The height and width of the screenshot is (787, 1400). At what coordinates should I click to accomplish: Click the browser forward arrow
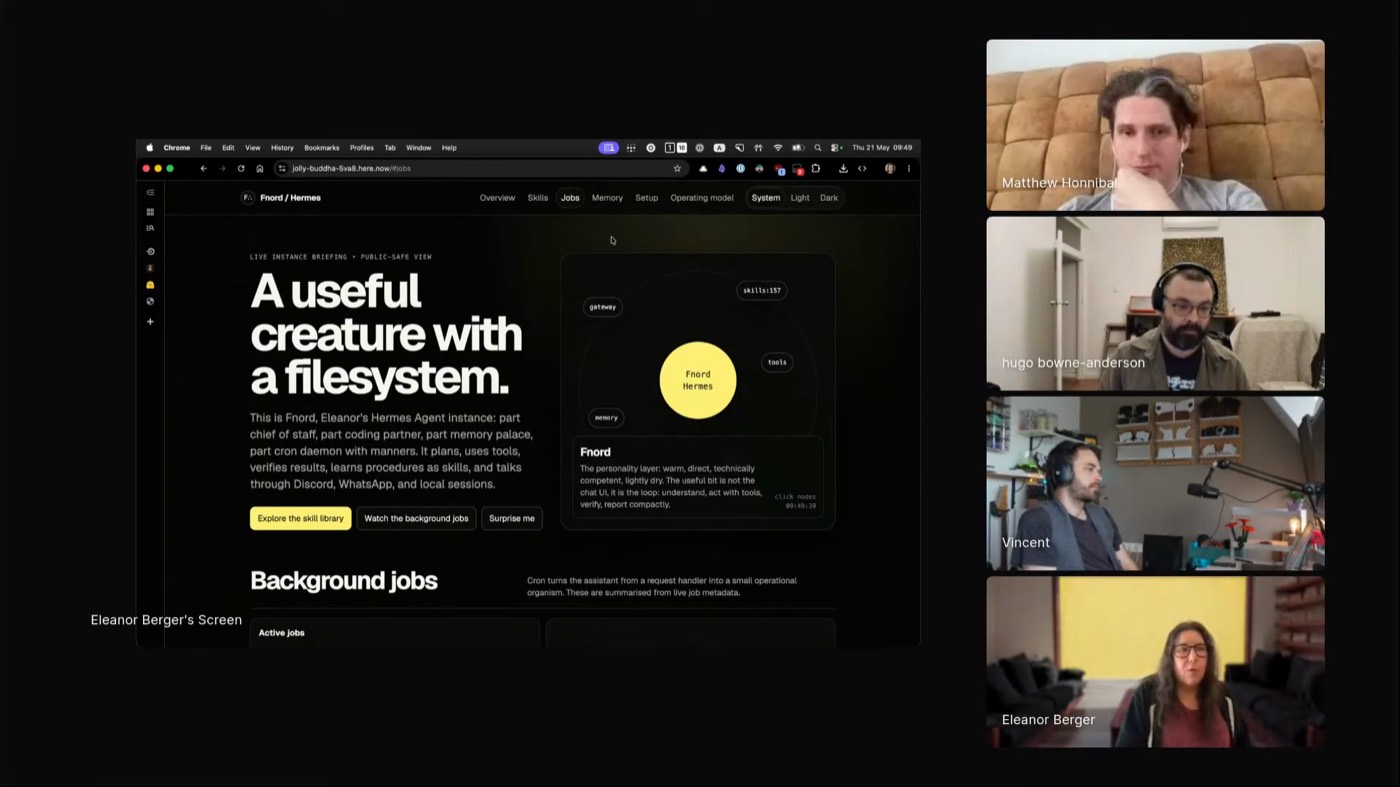click(x=222, y=169)
